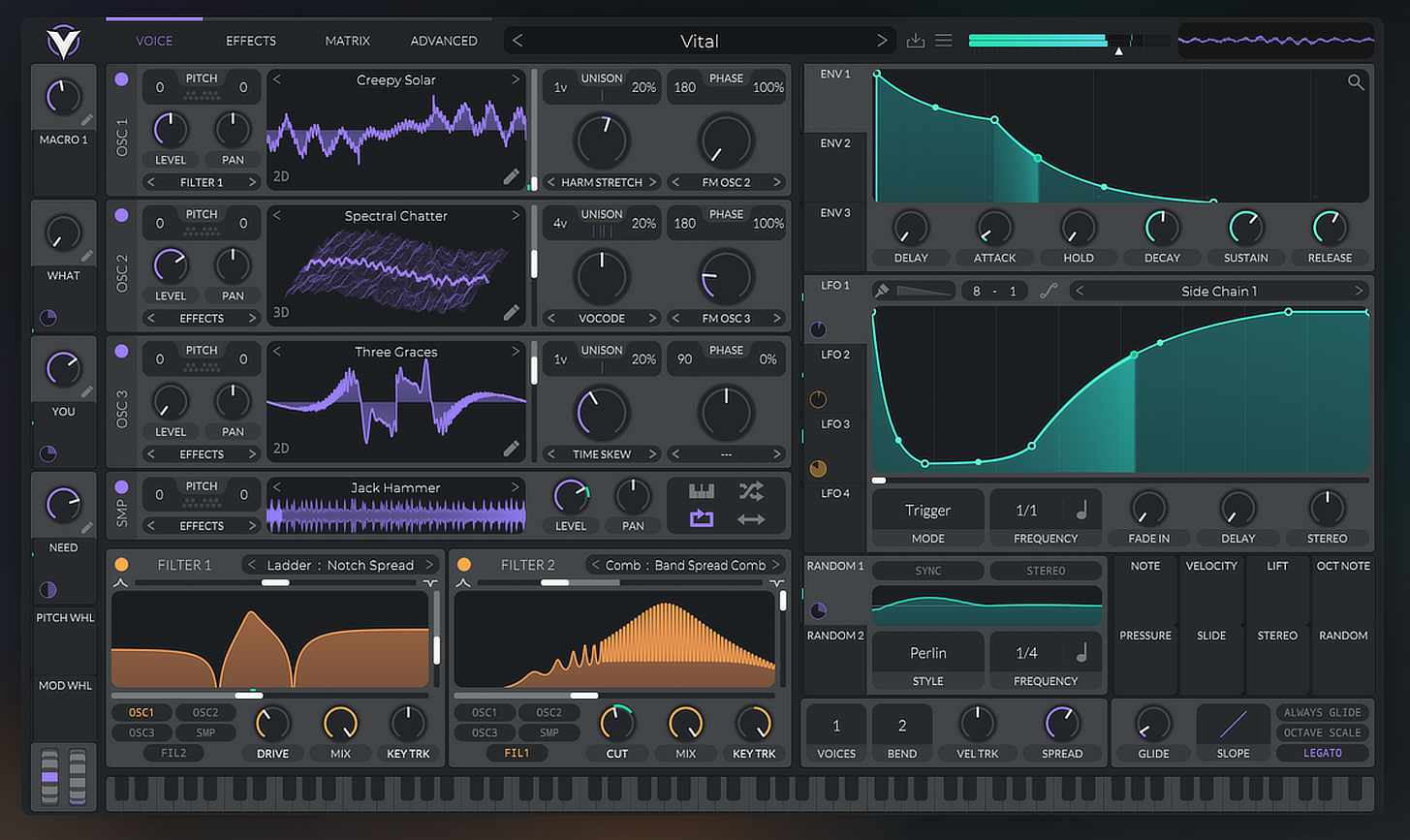Screen dimensions: 1410x840
Task: Open the TIME SKEW morph selector
Action: 602,453
